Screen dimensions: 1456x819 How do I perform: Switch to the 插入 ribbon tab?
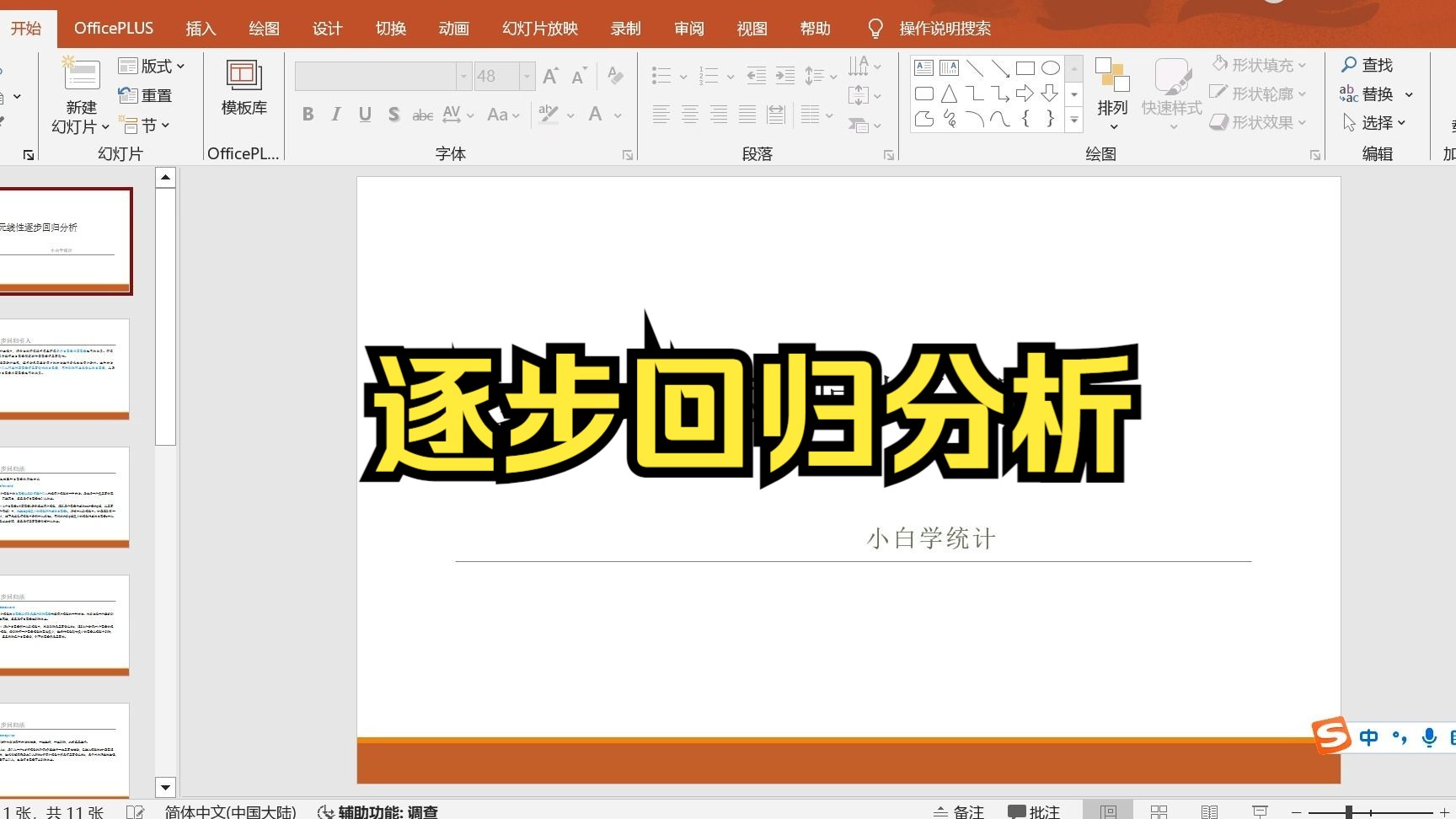click(200, 28)
